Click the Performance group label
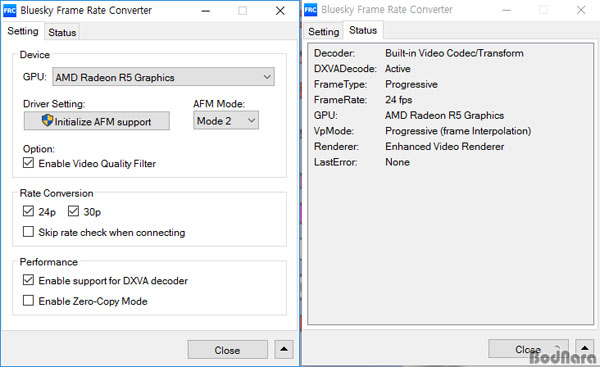 [x=49, y=262]
